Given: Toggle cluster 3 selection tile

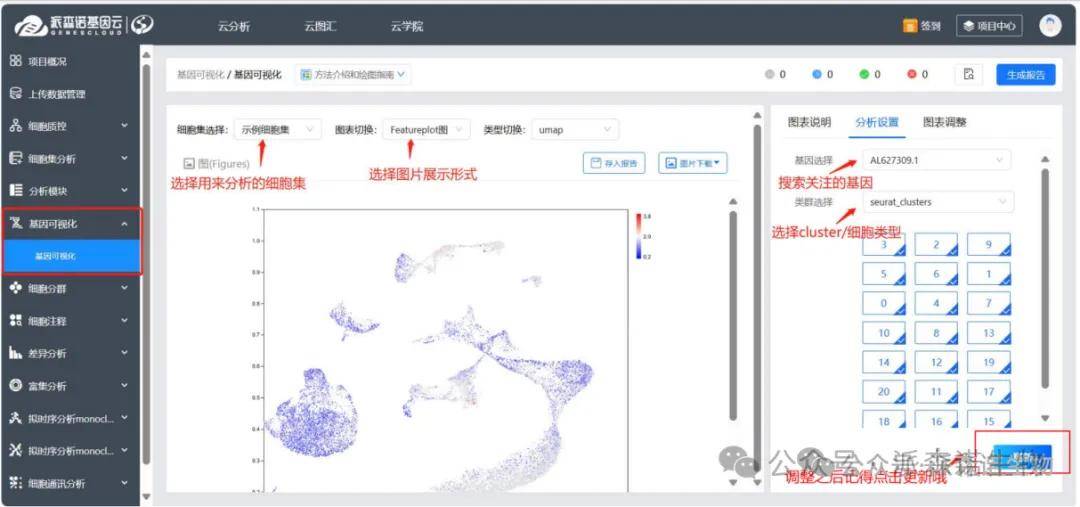Looking at the screenshot, I should [x=883, y=245].
